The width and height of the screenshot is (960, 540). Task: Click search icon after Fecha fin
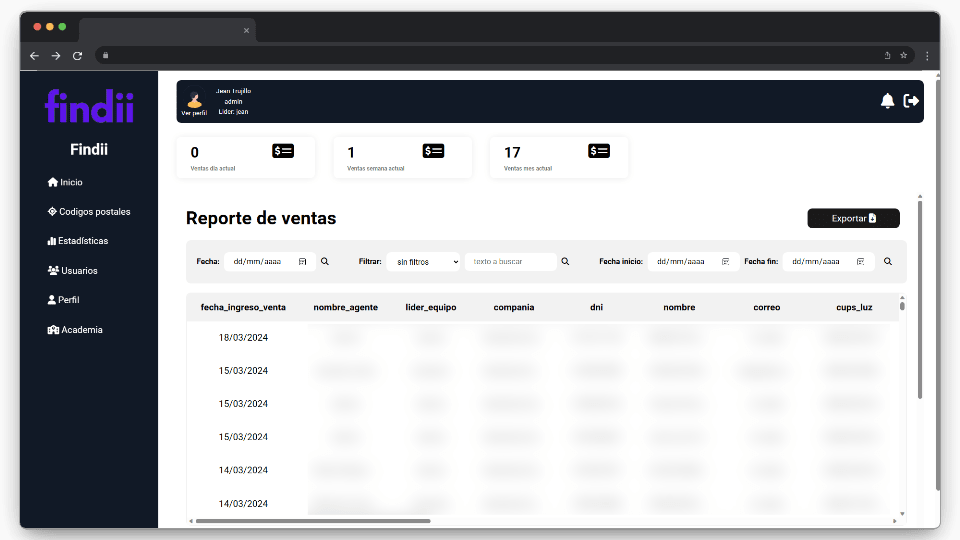pyautogui.click(x=888, y=261)
